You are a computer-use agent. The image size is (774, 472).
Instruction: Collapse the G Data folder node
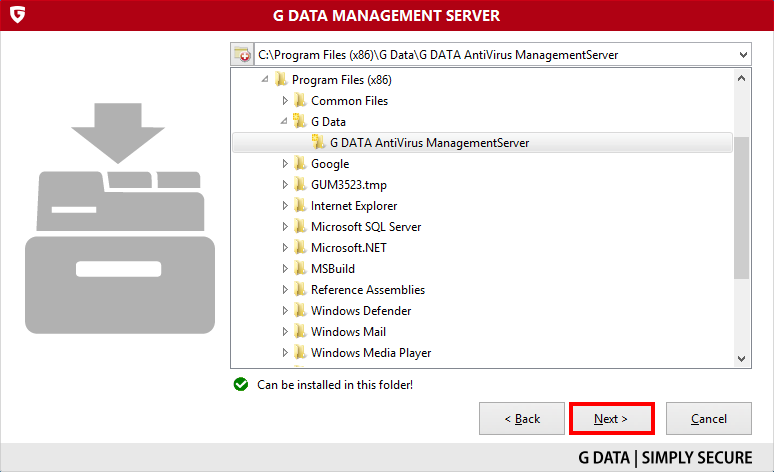pyautogui.click(x=284, y=121)
